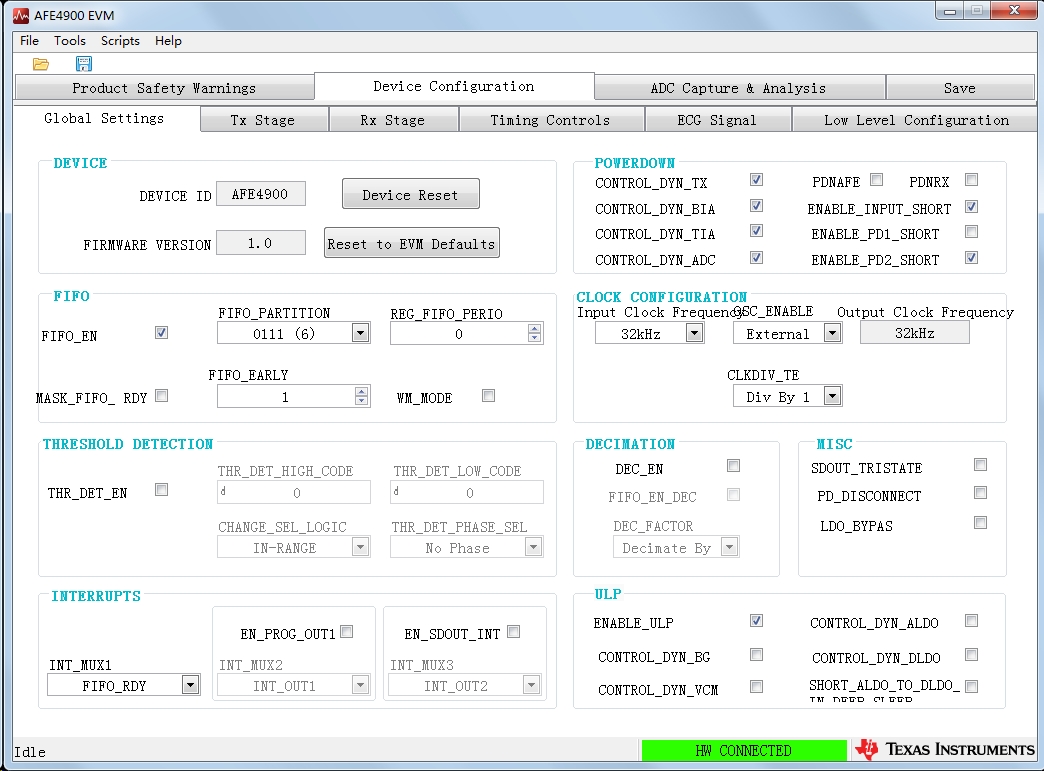Click Reset to EVM Defaults button
1044x771 pixels.
pos(411,243)
